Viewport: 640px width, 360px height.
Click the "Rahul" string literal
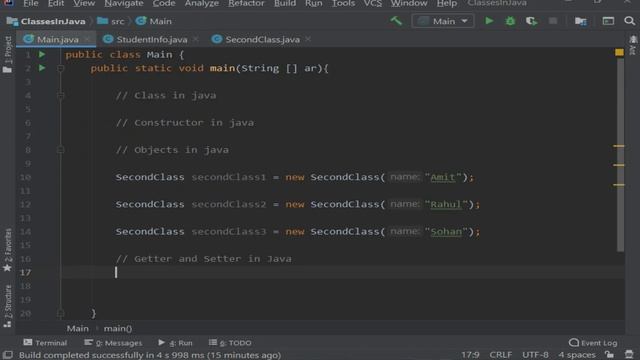446,204
